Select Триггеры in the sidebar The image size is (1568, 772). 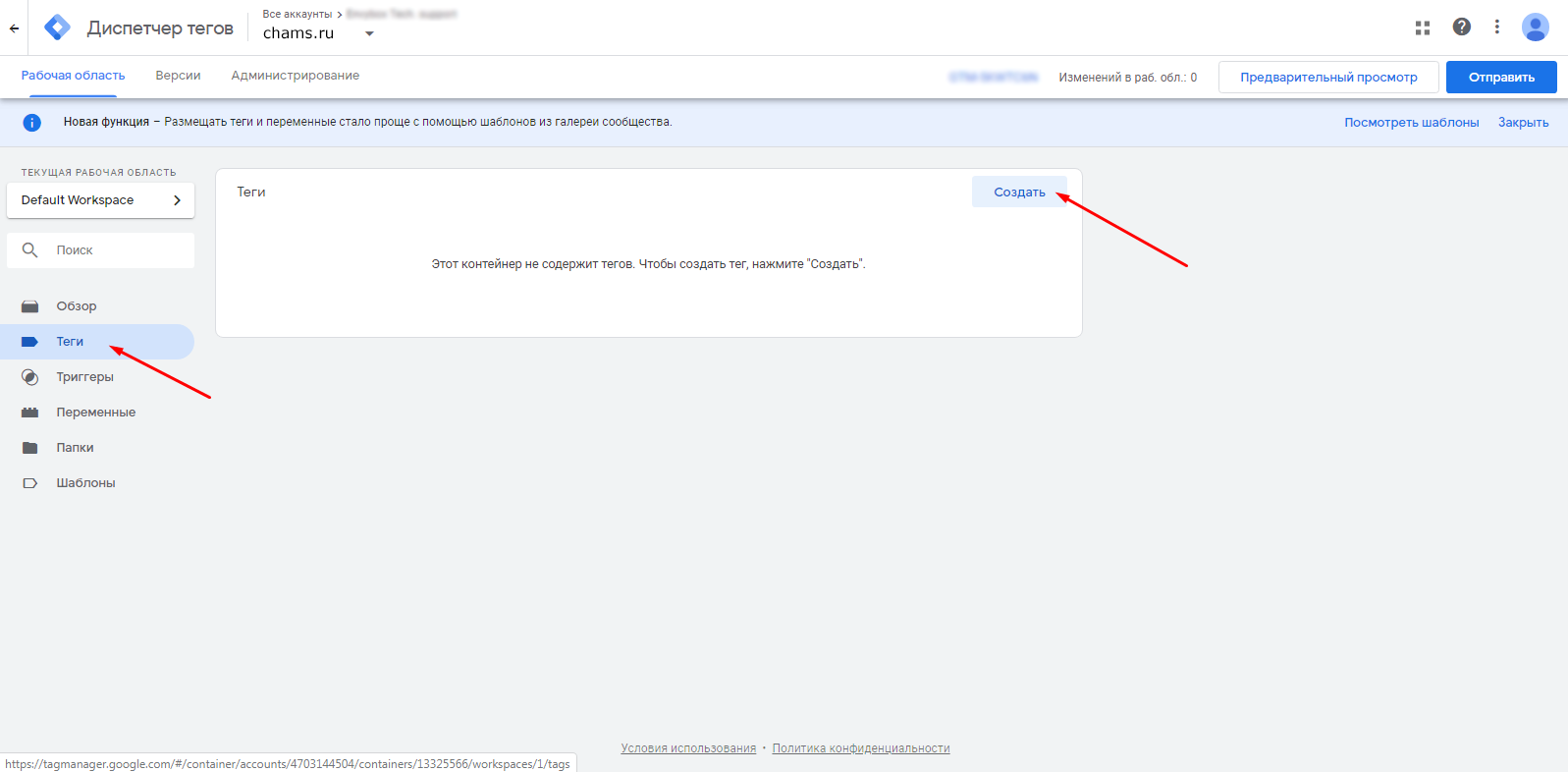click(85, 377)
